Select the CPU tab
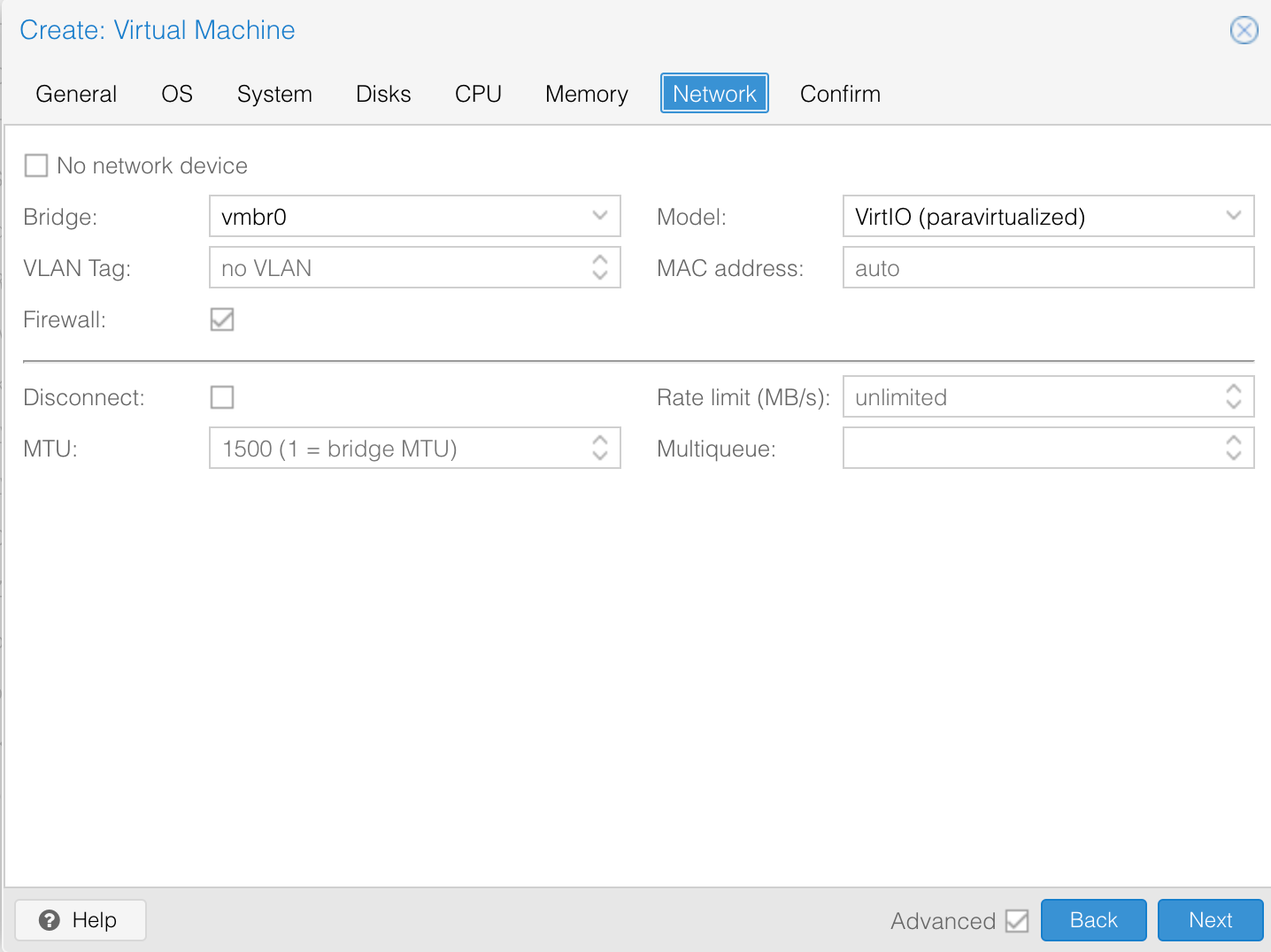This screenshot has width=1271, height=952. 478,94
